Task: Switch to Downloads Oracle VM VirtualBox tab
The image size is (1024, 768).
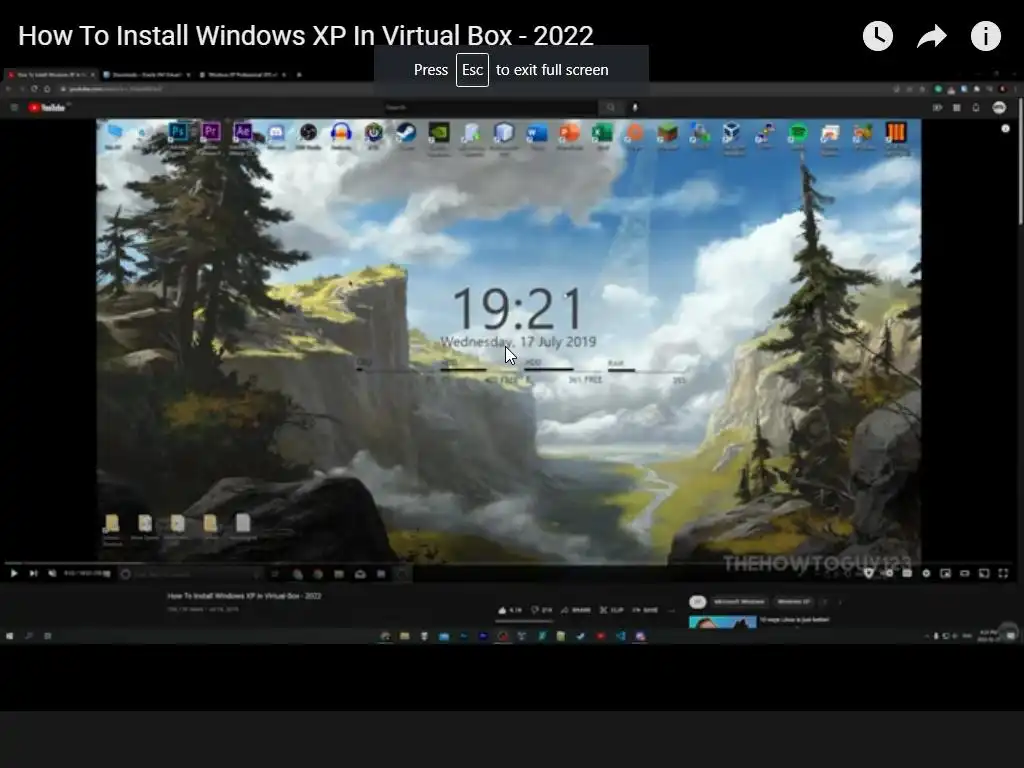Action: click(x=146, y=74)
